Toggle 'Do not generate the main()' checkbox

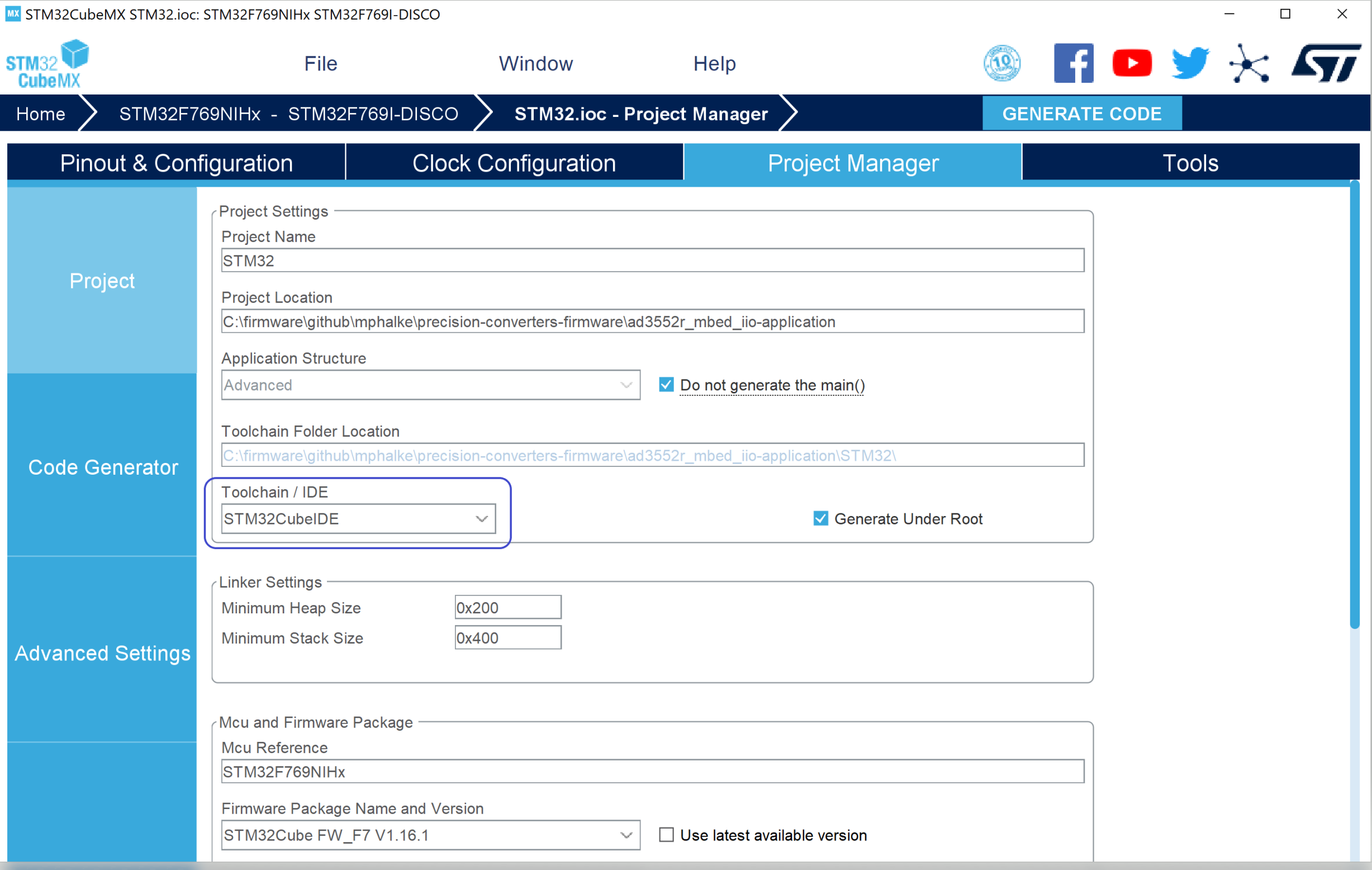[x=666, y=385]
